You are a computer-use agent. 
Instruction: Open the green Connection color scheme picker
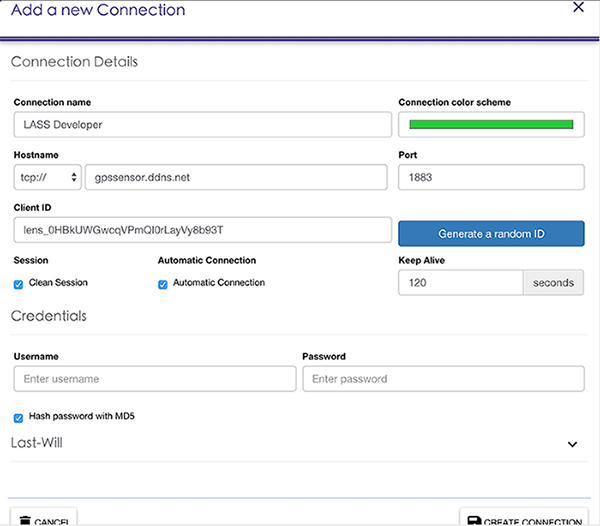click(x=491, y=124)
